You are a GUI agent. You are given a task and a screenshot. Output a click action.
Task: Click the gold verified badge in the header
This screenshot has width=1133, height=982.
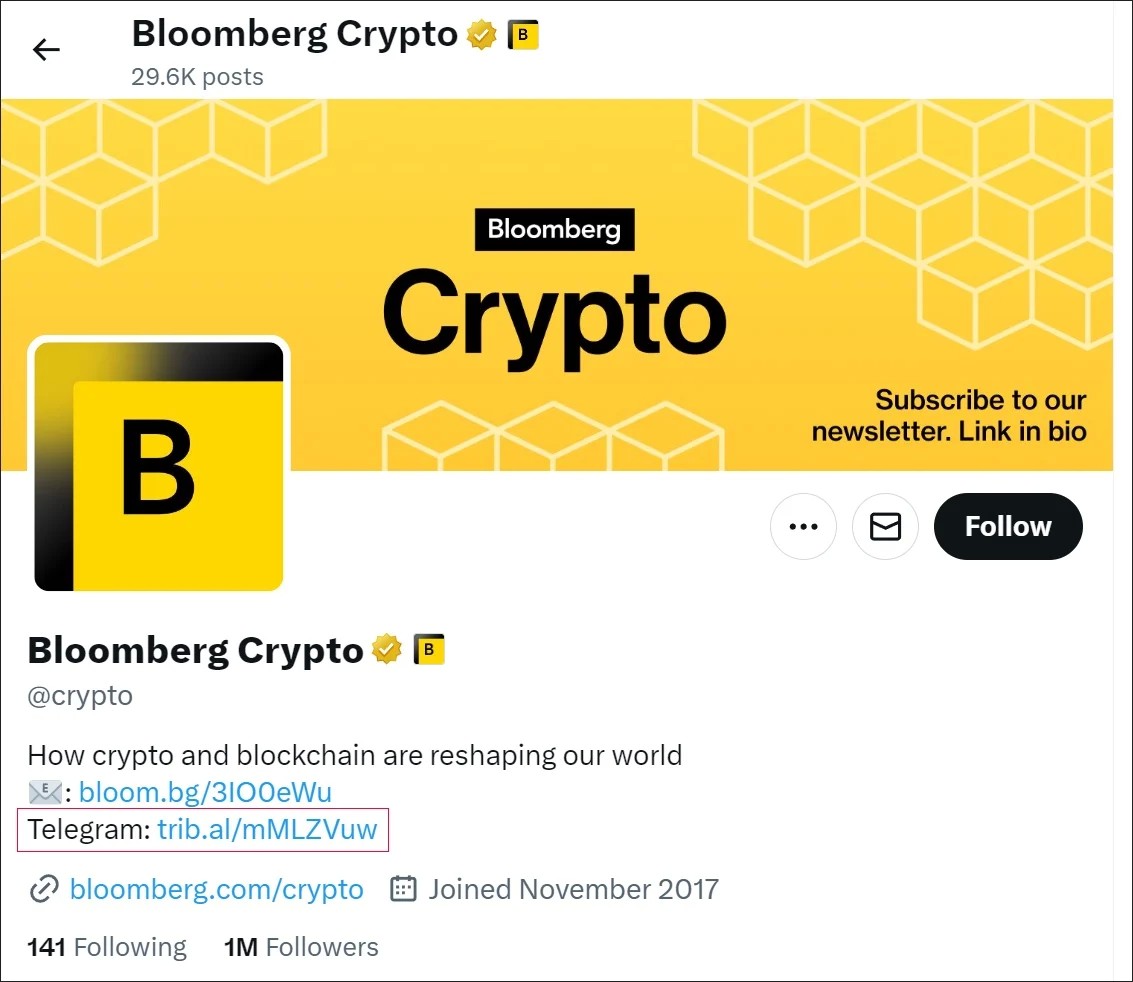pyautogui.click(x=482, y=36)
